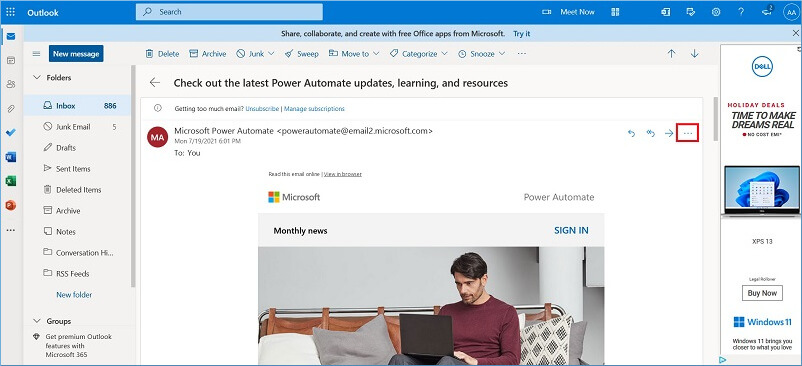802x366 pixels.
Task: Open the Junk dropdown arrow
Action: [x=271, y=54]
